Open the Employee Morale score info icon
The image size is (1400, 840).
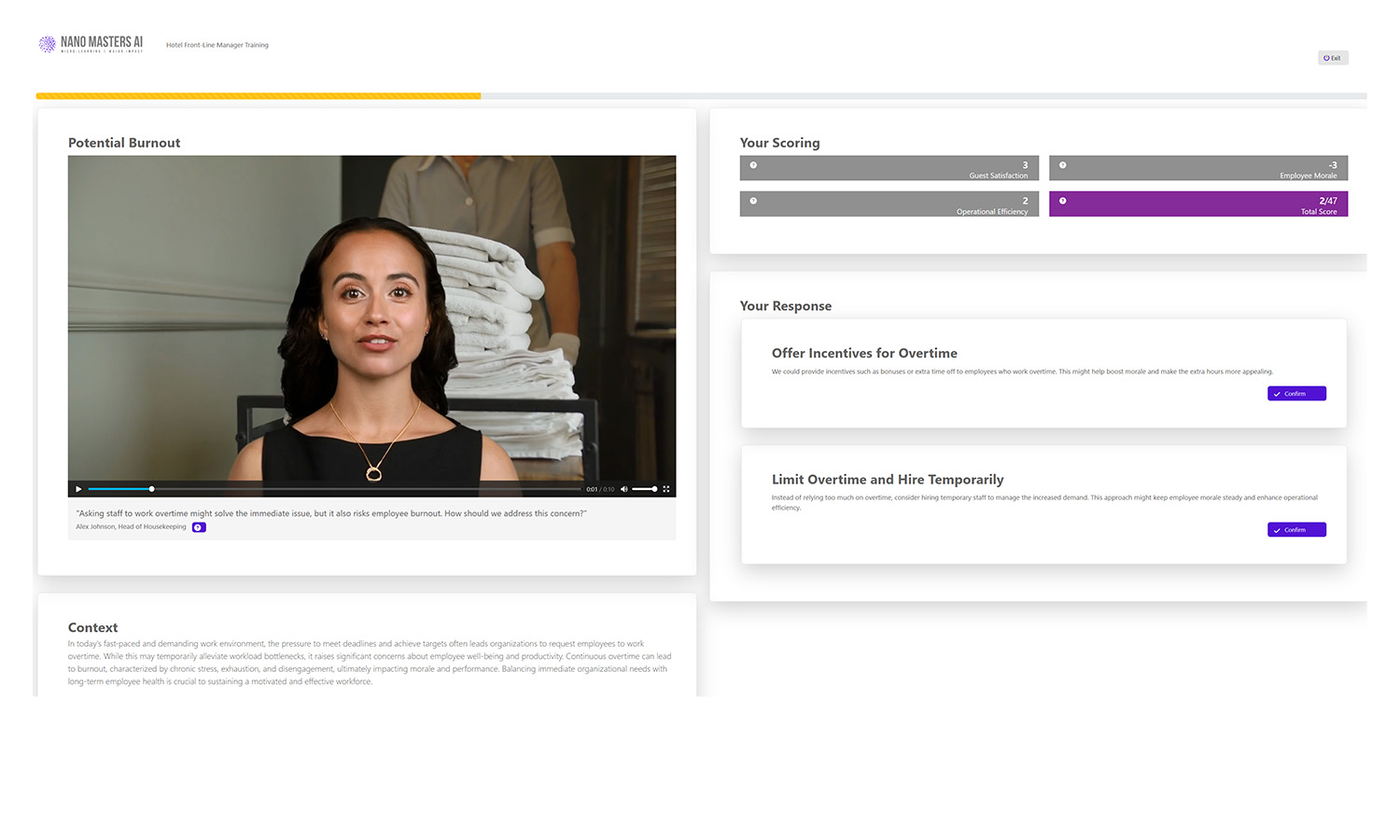(1062, 165)
